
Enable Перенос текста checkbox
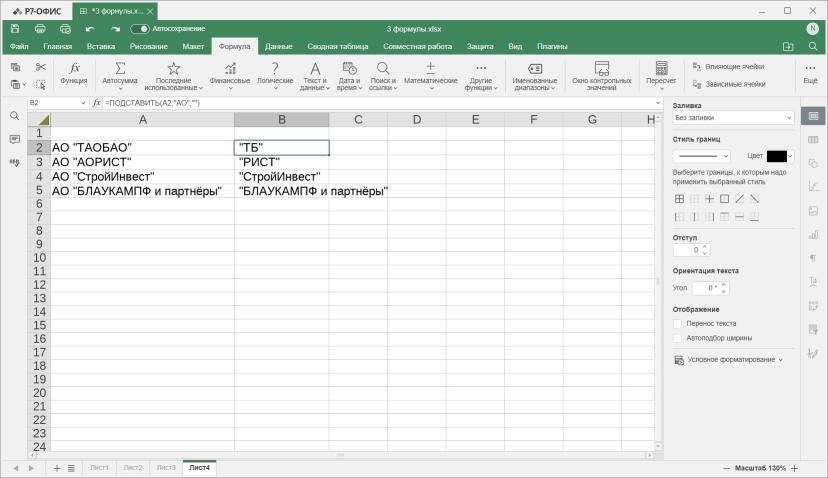coord(678,323)
